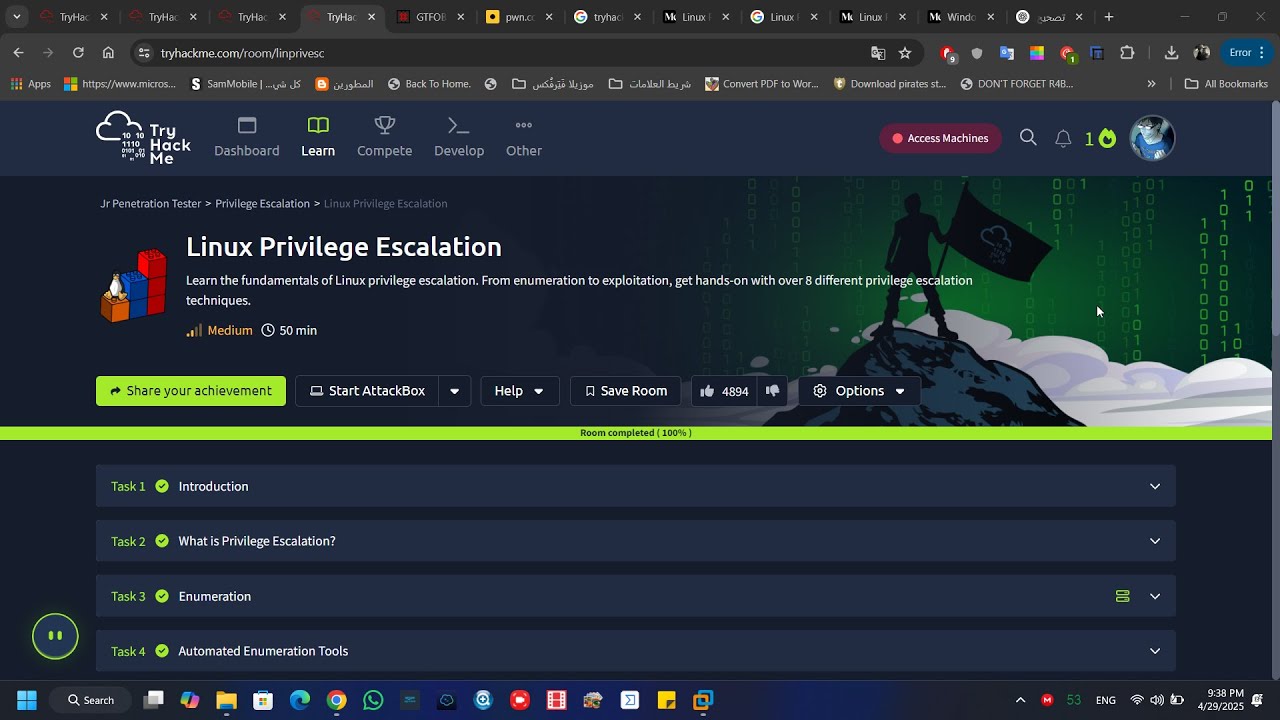Follow the Jr Penetration Tester breadcrumb
The height and width of the screenshot is (720, 1280).
pos(150,203)
